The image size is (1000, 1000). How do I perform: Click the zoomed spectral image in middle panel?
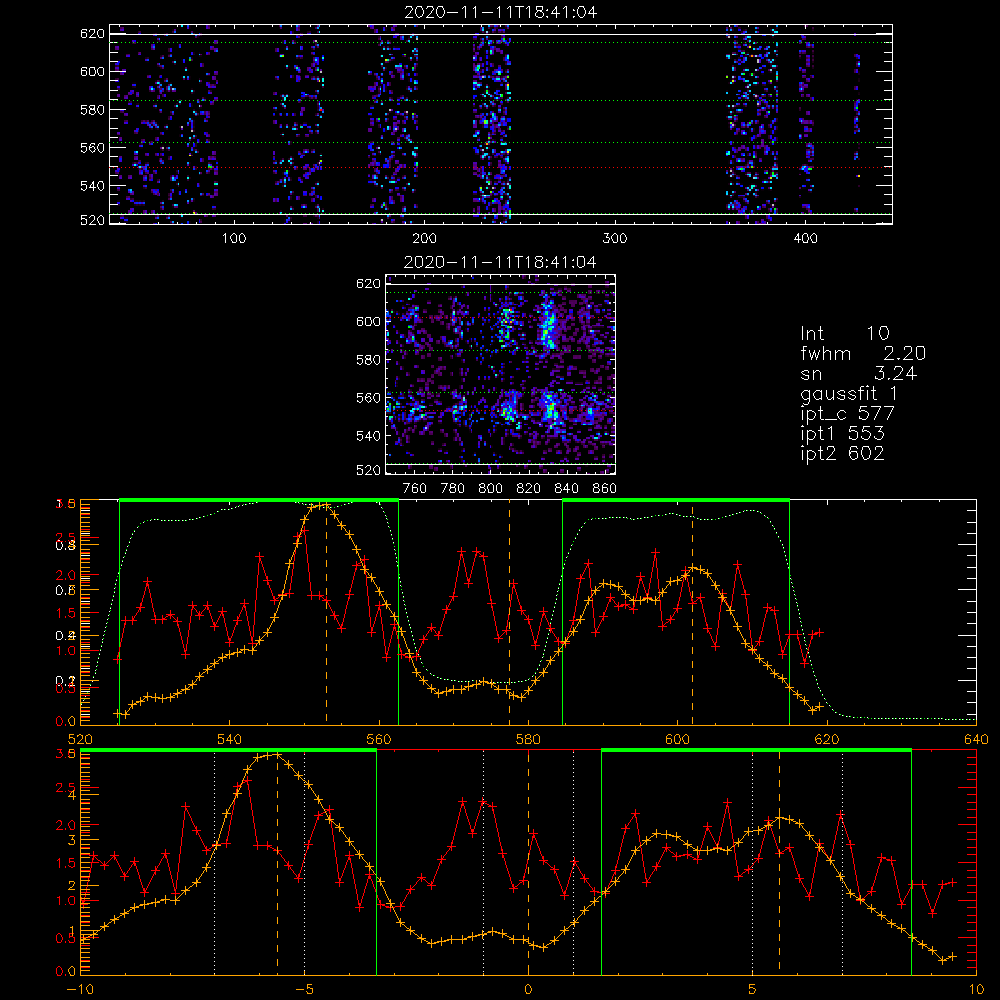500,374
